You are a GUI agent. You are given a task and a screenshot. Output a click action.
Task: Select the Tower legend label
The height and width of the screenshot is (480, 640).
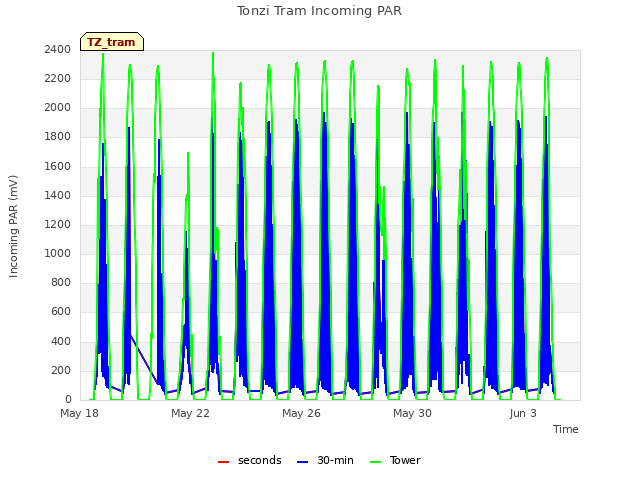click(x=405, y=460)
